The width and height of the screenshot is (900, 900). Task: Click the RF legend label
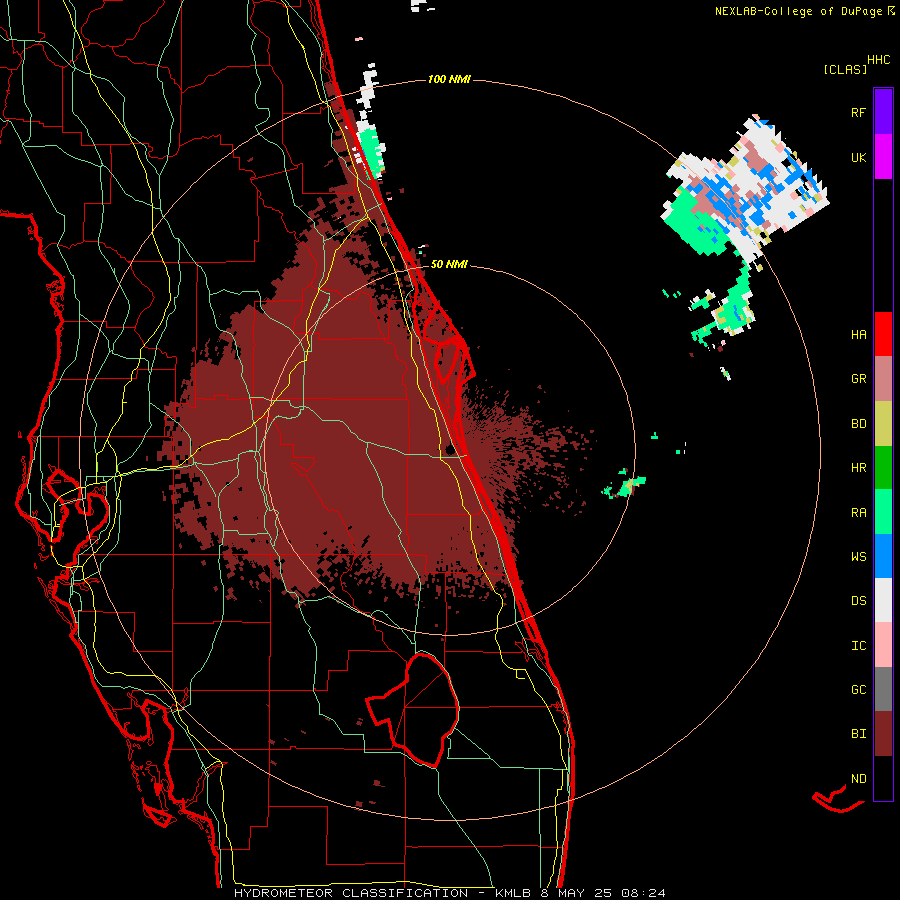(x=858, y=112)
